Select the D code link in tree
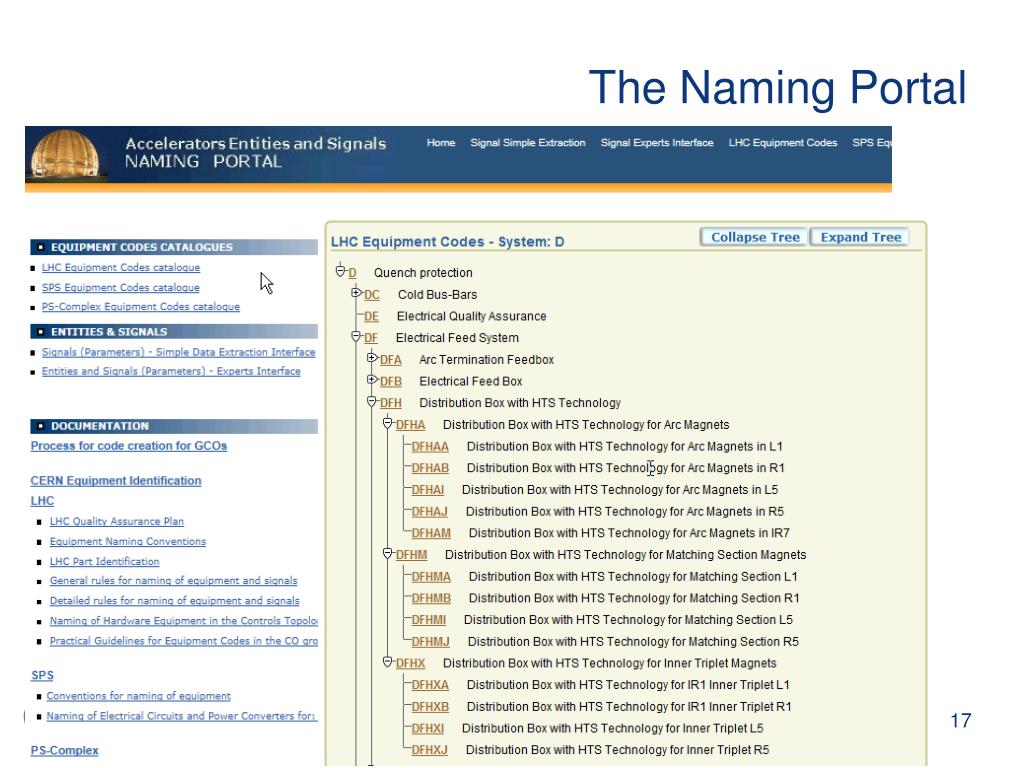 pos(353,273)
